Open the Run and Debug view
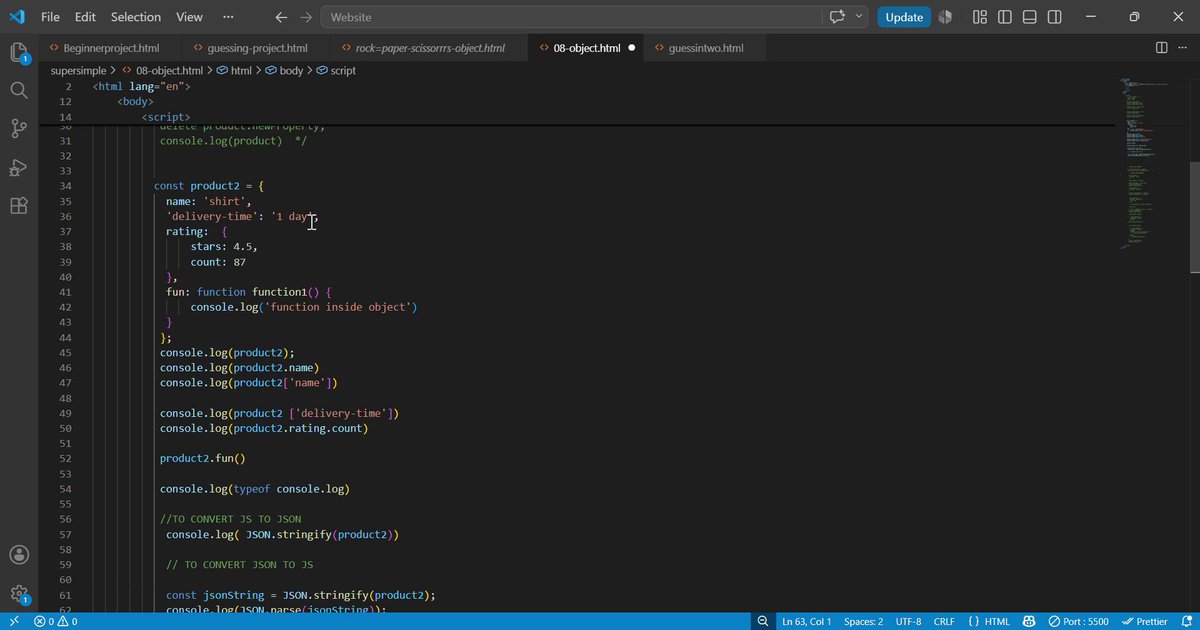 (x=18, y=167)
